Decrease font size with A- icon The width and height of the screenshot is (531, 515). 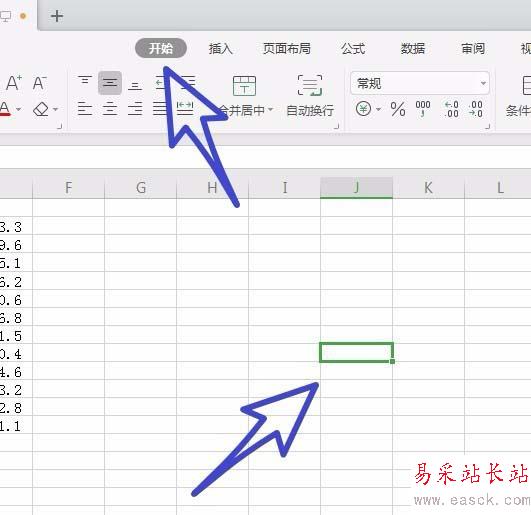pos(39,83)
